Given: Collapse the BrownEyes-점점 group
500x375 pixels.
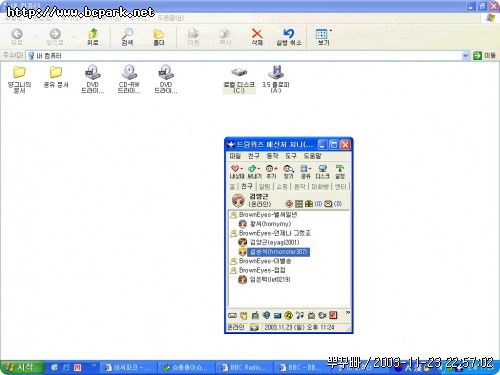Looking at the screenshot, I should [x=258, y=270].
